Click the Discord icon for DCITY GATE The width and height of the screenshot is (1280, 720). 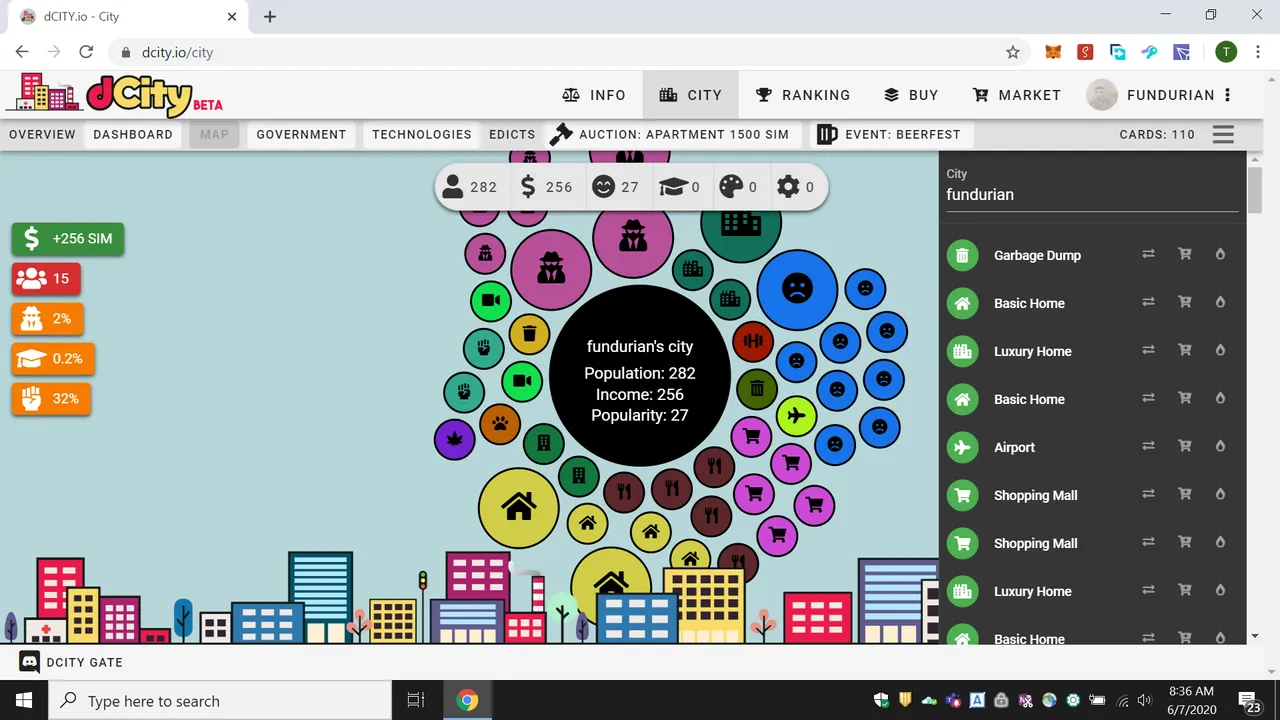(x=30, y=662)
